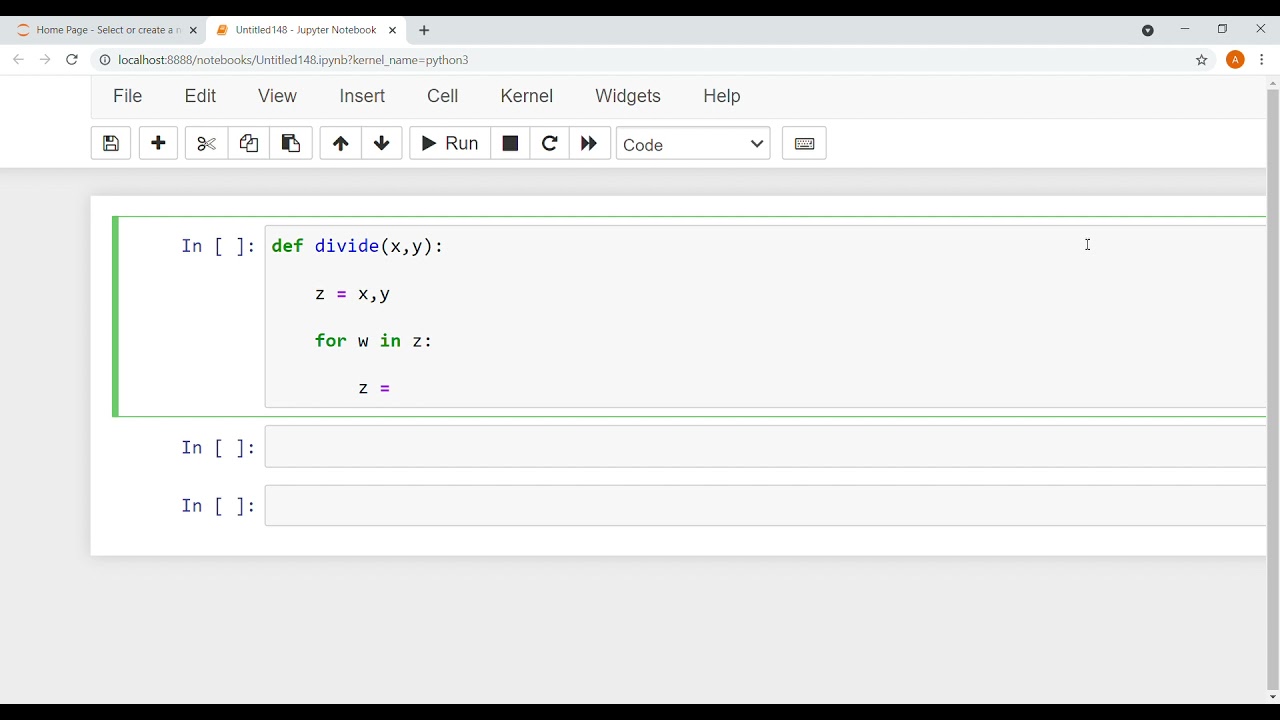The height and width of the screenshot is (720, 1280).
Task: Open the View menu
Action: [277, 96]
